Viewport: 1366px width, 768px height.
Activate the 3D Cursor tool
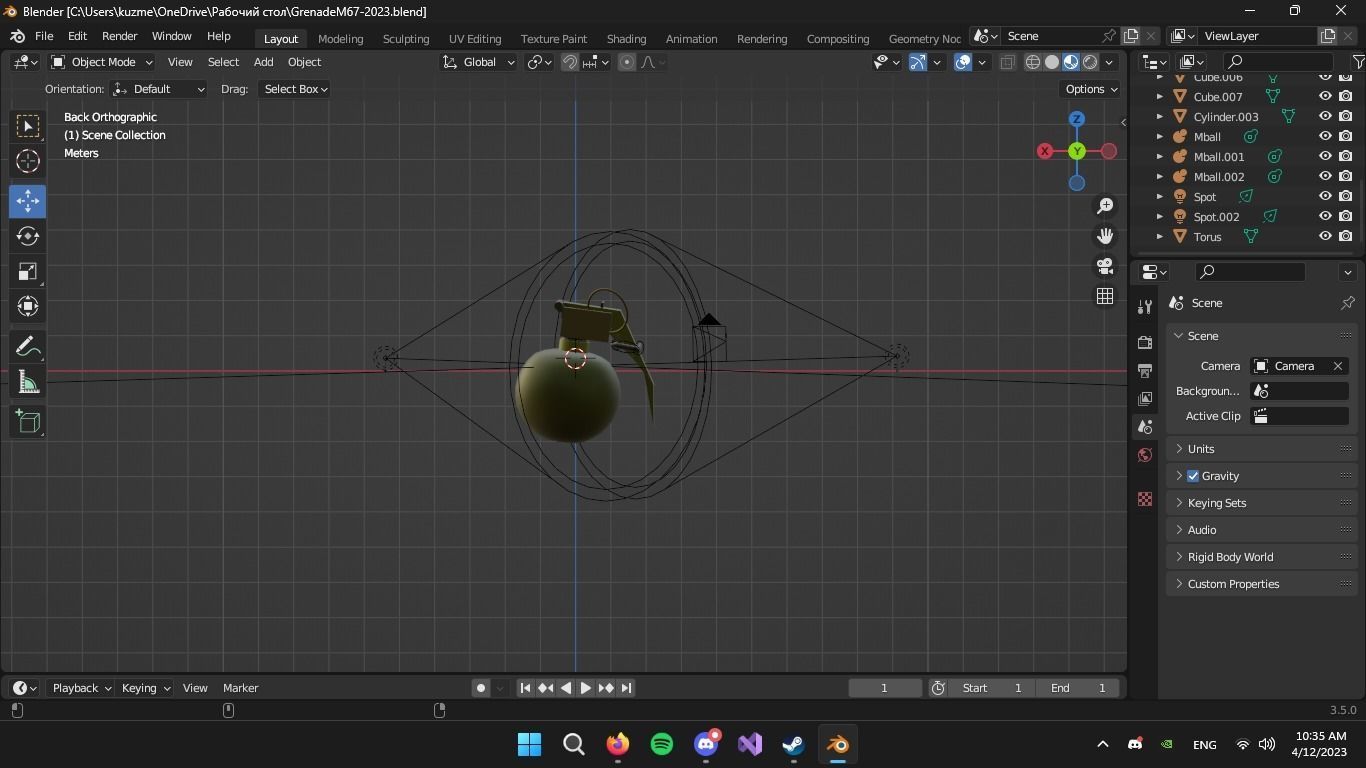[x=27, y=161]
